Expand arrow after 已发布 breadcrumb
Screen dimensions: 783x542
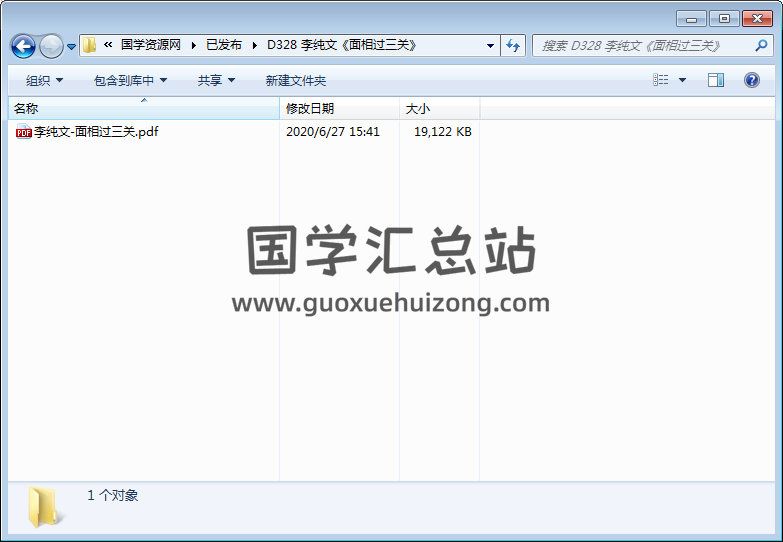click(255, 45)
